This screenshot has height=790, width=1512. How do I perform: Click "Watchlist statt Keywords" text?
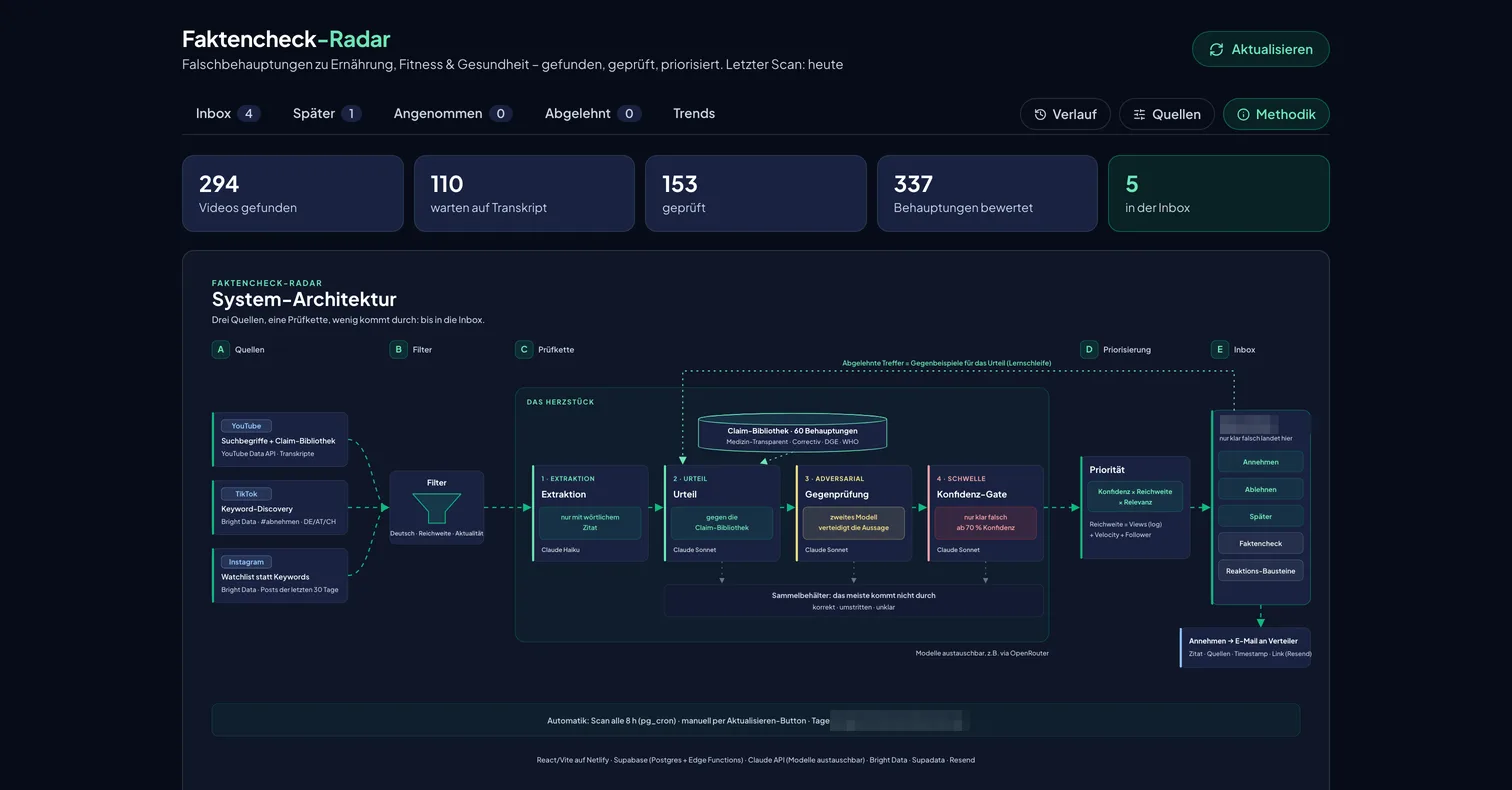pos(265,577)
